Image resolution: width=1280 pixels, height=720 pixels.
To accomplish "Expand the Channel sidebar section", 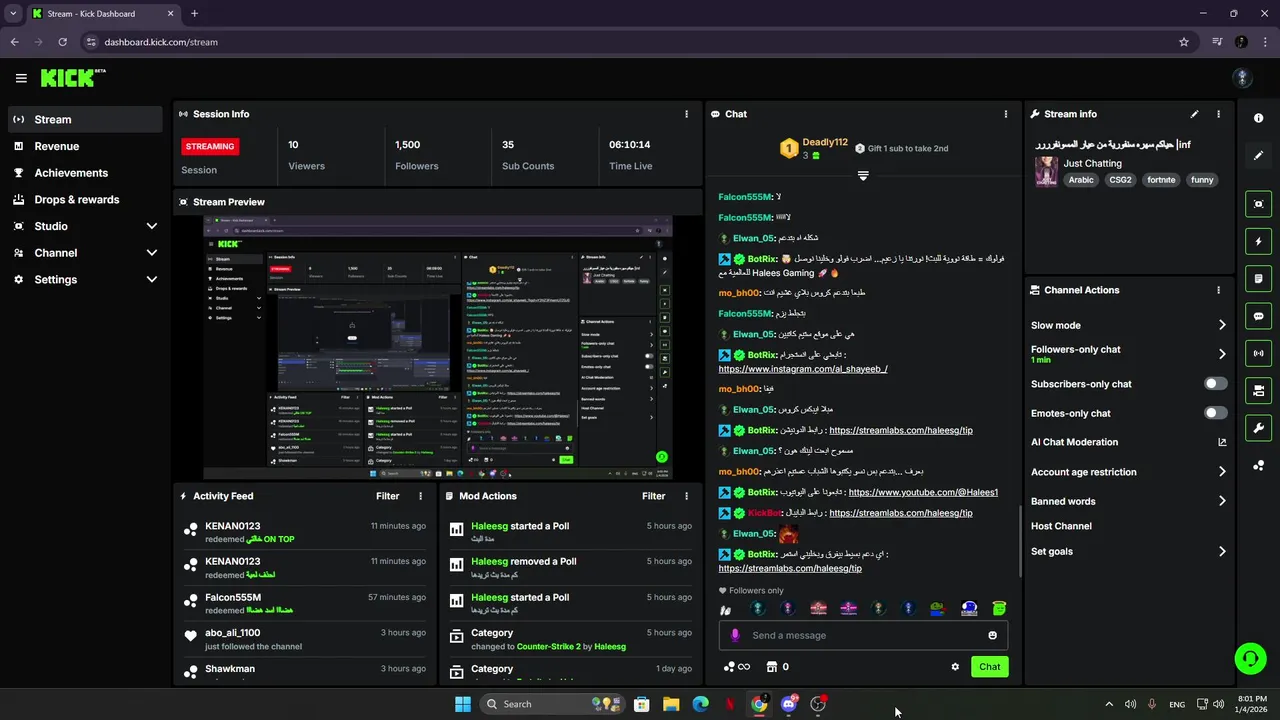I will [x=152, y=253].
